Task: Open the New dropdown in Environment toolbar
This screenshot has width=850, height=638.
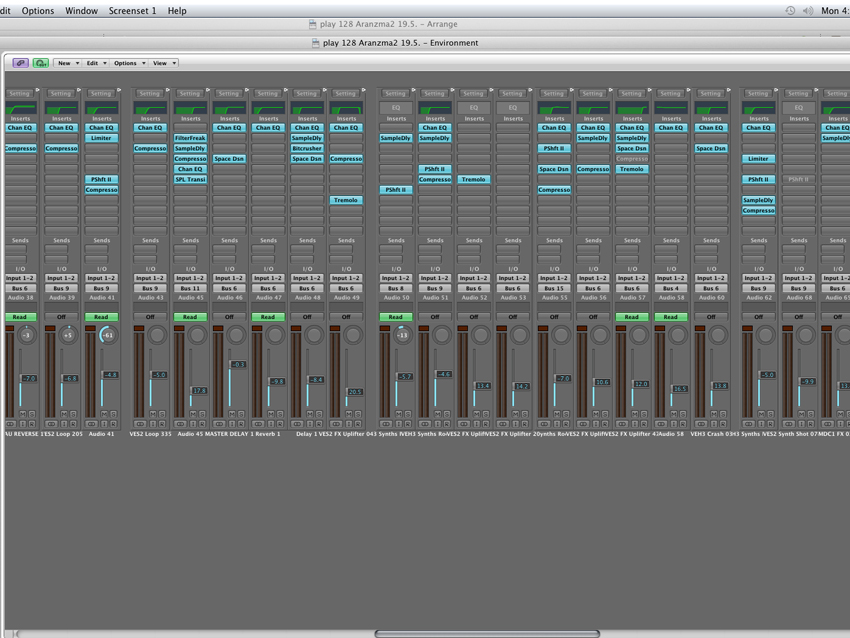Action: point(68,63)
